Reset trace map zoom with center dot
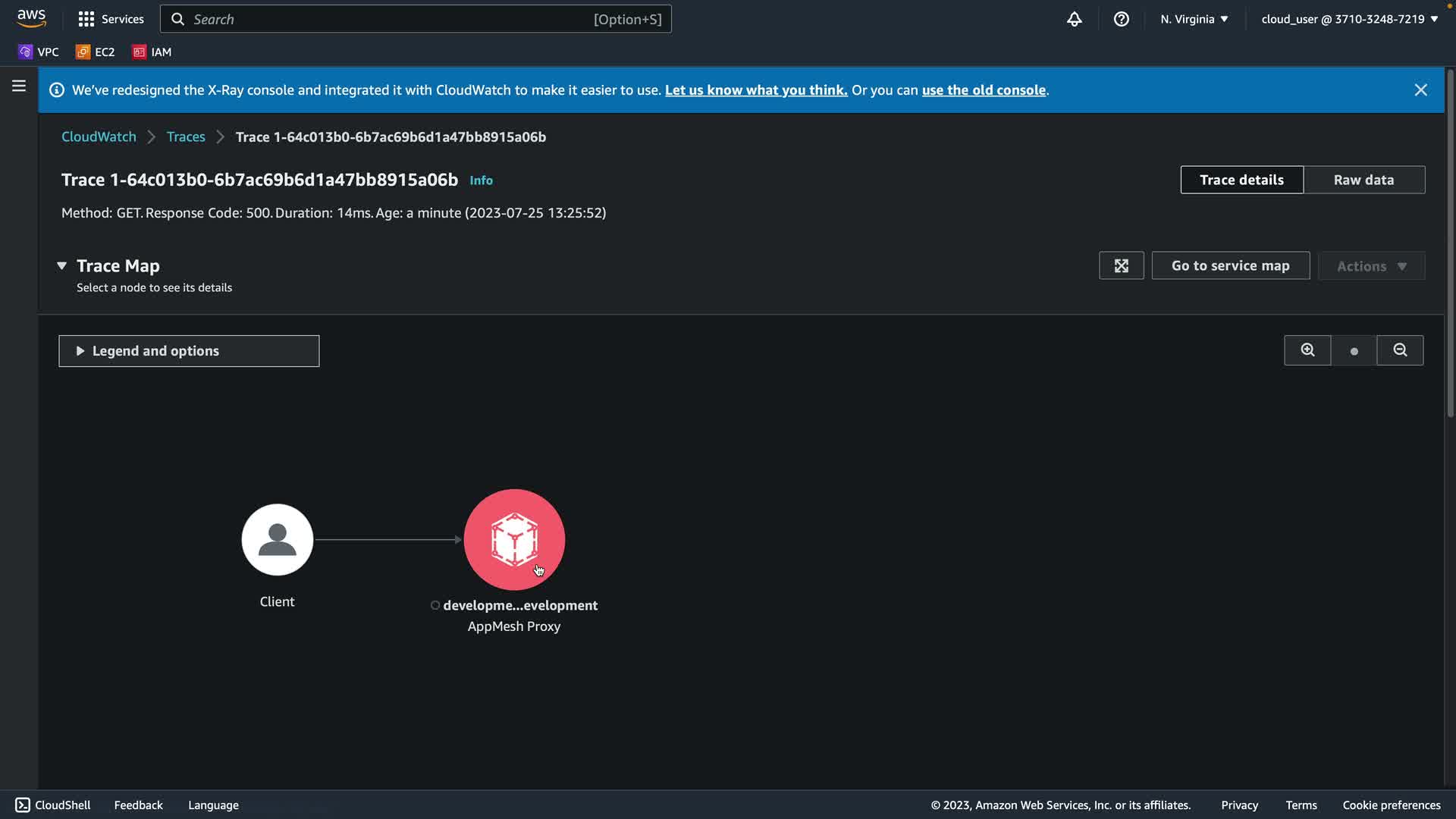Viewport: 1456px width, 819px height. tap(1354, 351)
